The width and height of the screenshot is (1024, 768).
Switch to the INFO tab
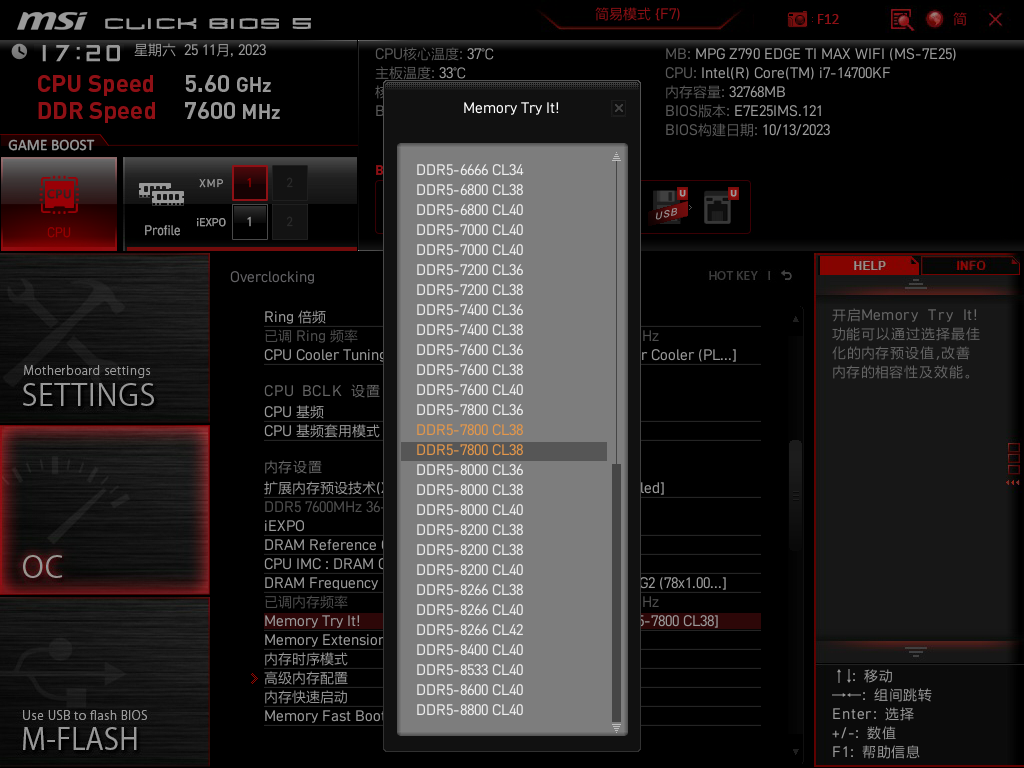970,266
